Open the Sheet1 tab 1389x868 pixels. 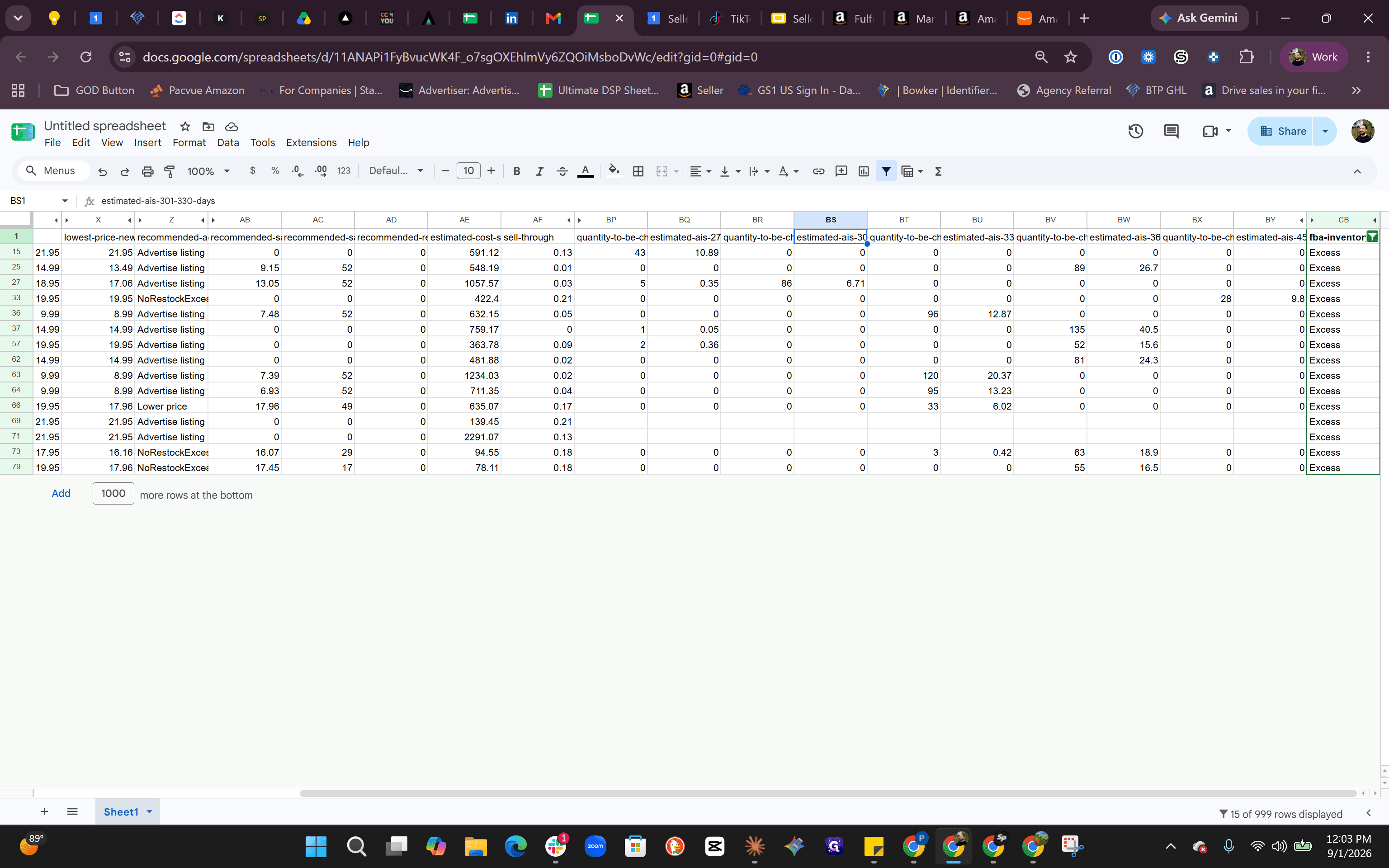tap(128, 811)
